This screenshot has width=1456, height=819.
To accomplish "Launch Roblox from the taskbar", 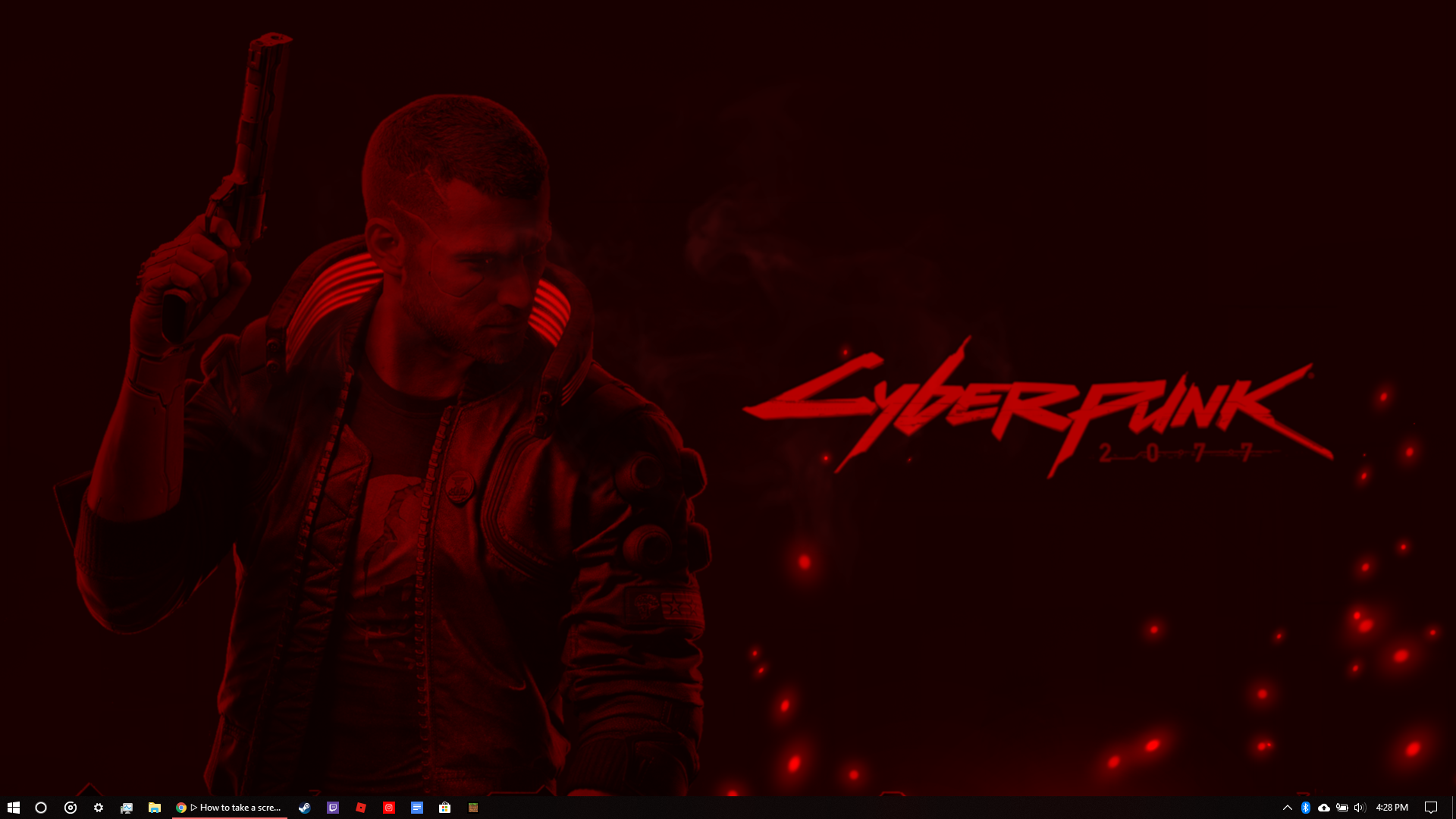I will pyautogui.click(x=361, y=808).
